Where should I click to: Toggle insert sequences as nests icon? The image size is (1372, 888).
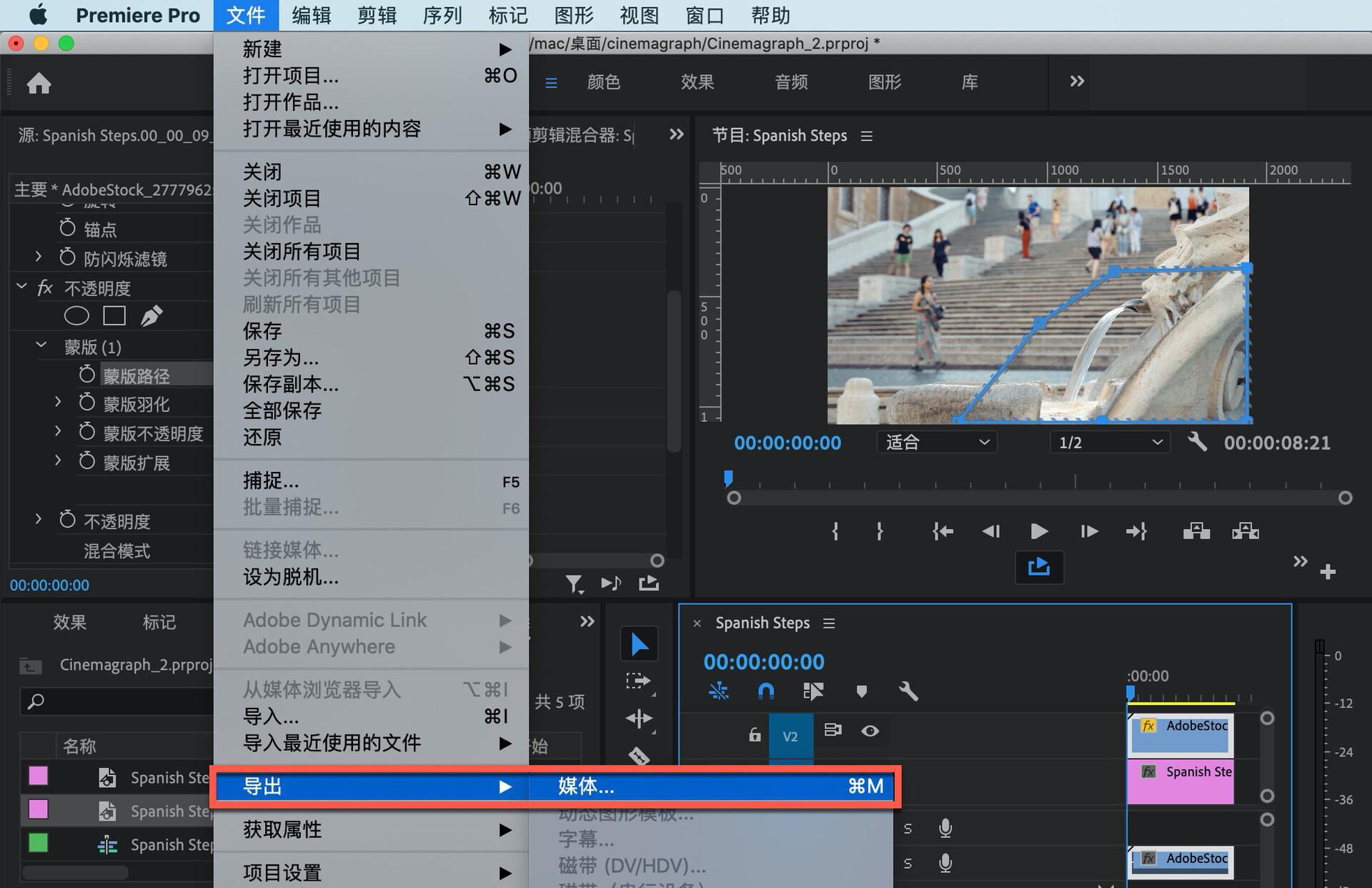click(x=718, y=691)
